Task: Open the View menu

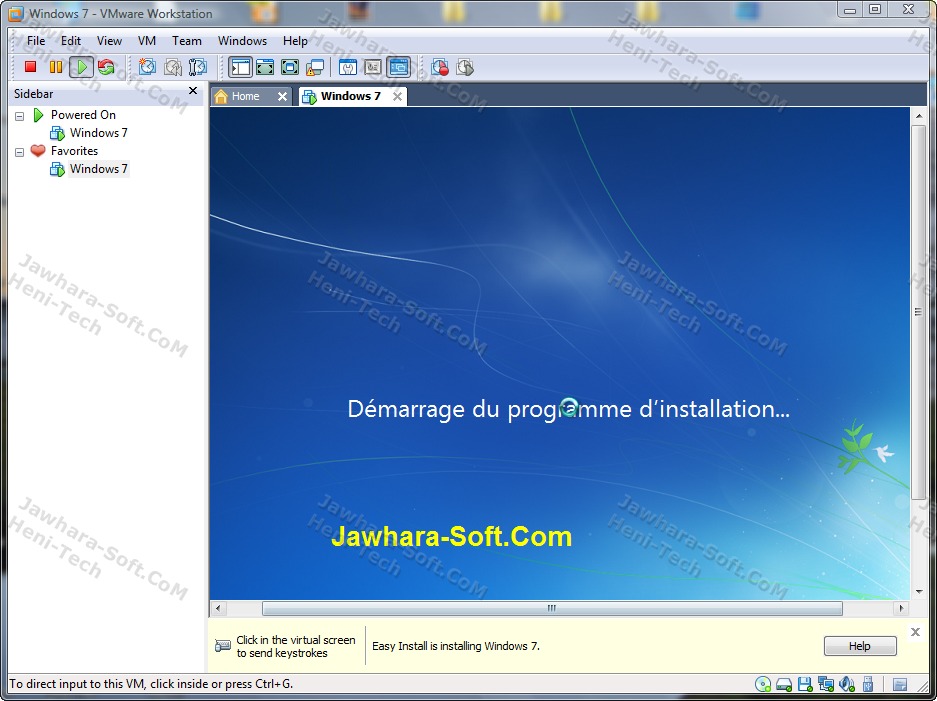Action: 109,41
